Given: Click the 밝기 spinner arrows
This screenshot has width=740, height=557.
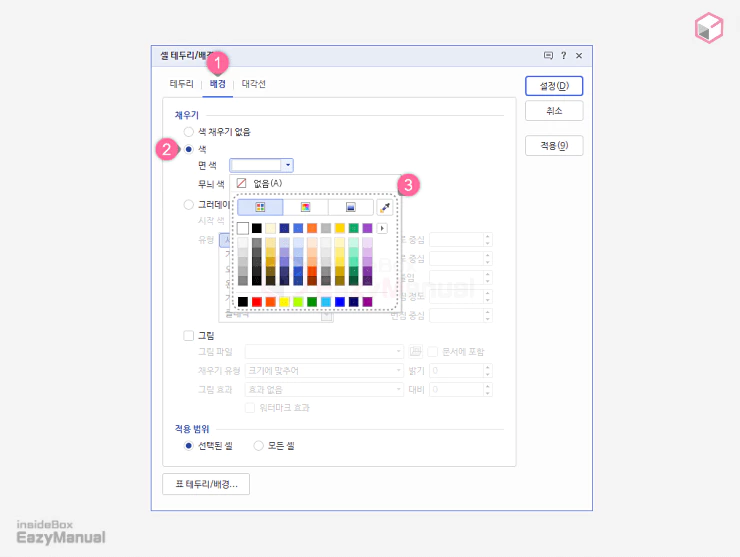Looking at the screenshot, I should coord(488,371).
